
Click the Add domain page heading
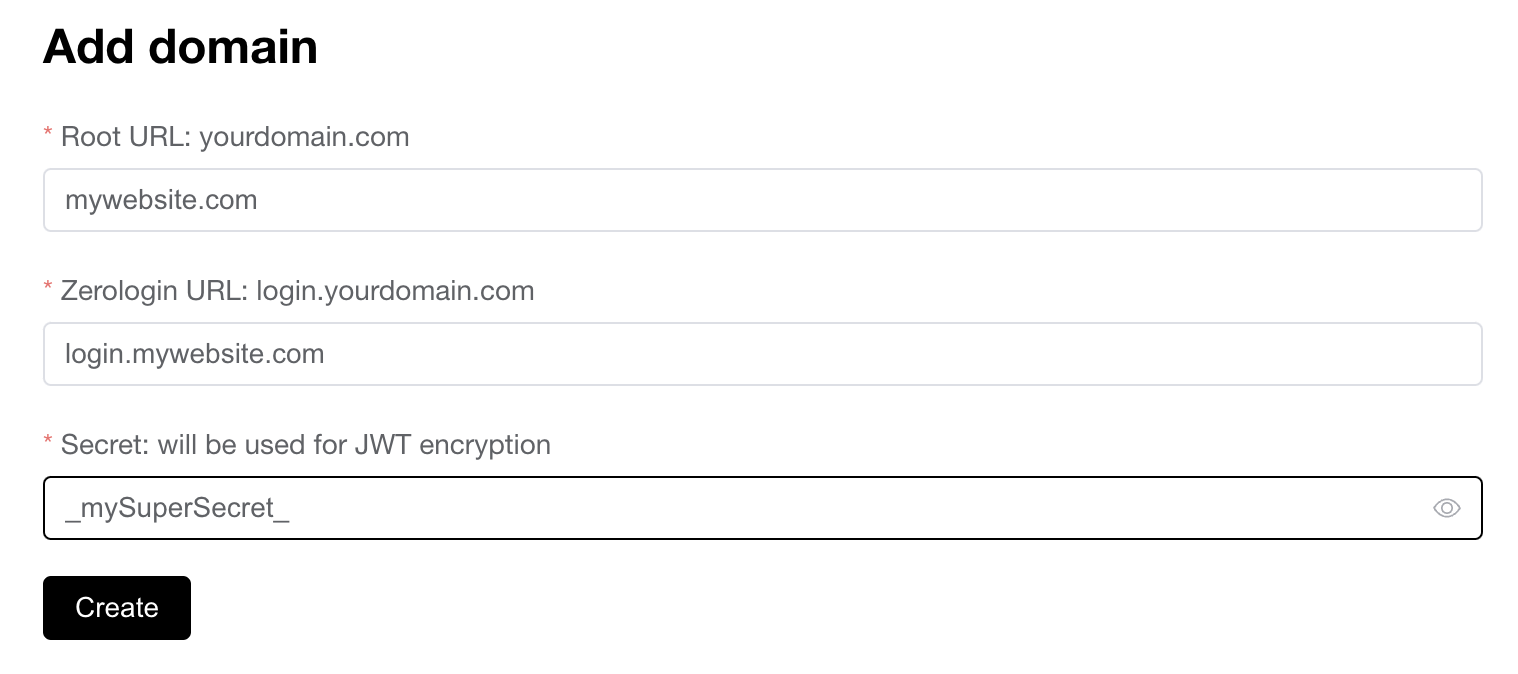pos(180,46)
